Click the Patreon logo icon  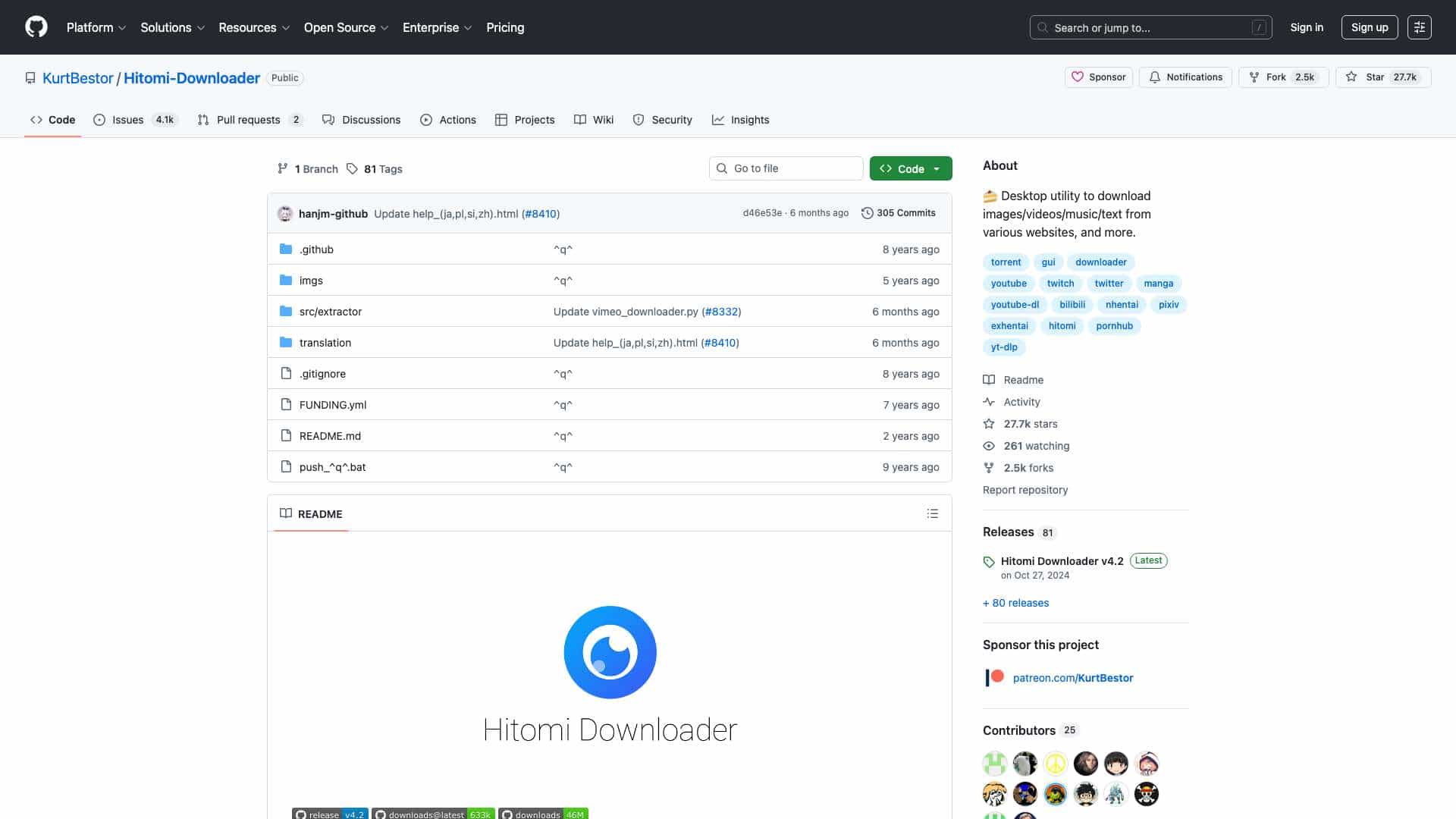(994, 677)
